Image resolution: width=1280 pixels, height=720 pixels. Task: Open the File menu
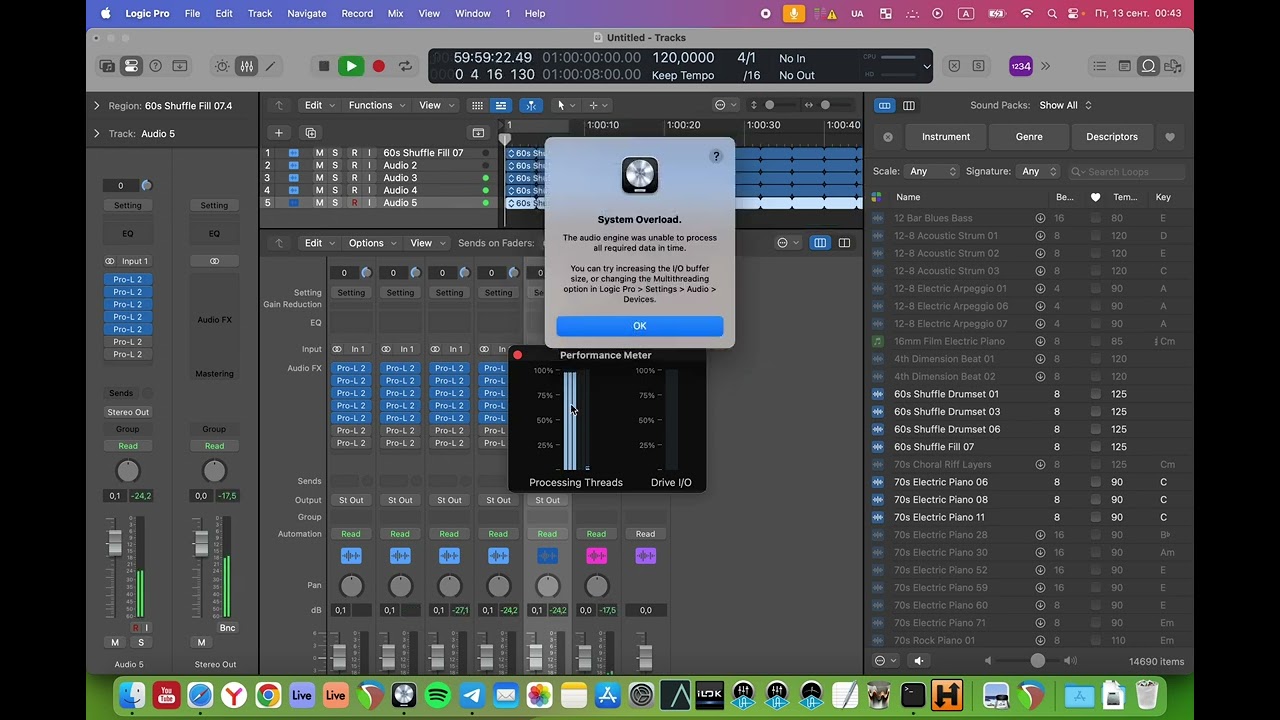192,13
